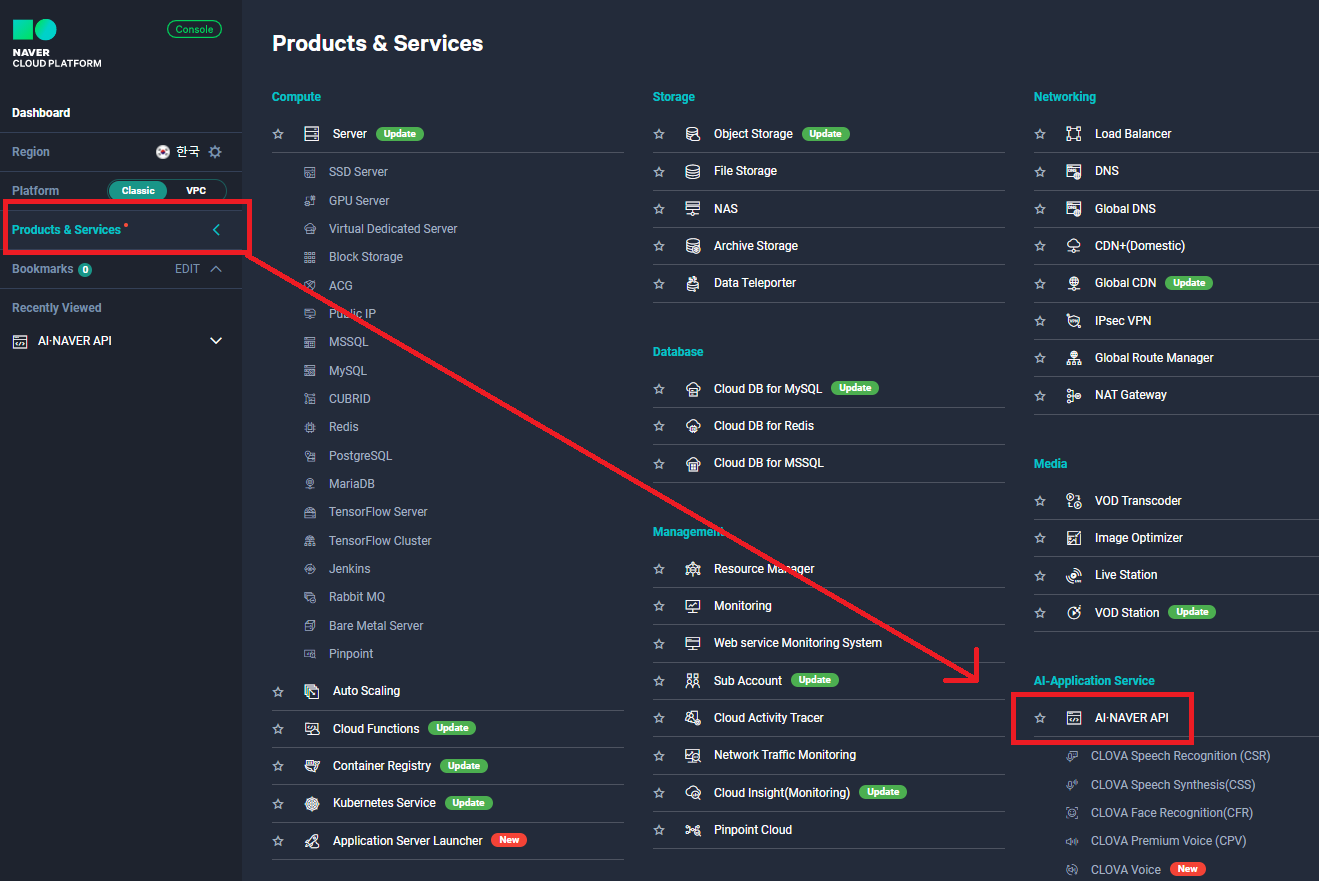Open the SSD Server sub-item
The width and height of the screenshot is (1319, 881).
358,172
